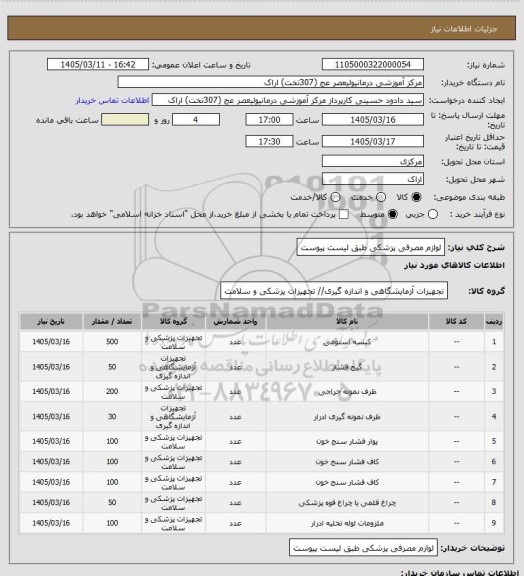This screenshot has width=524, height=576.
Task: Click the need number field 1105000322000054
Action: (373, 64)
